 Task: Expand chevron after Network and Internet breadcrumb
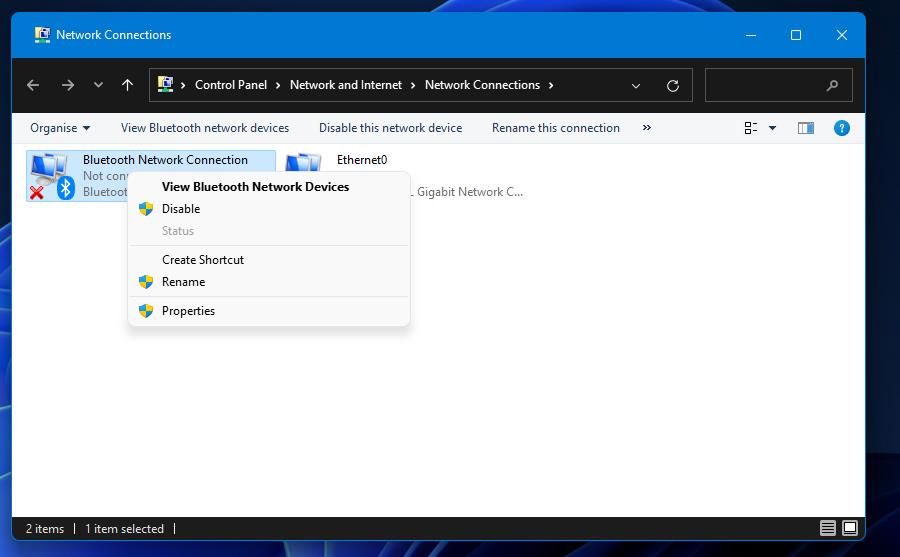[x=413, y=85]
